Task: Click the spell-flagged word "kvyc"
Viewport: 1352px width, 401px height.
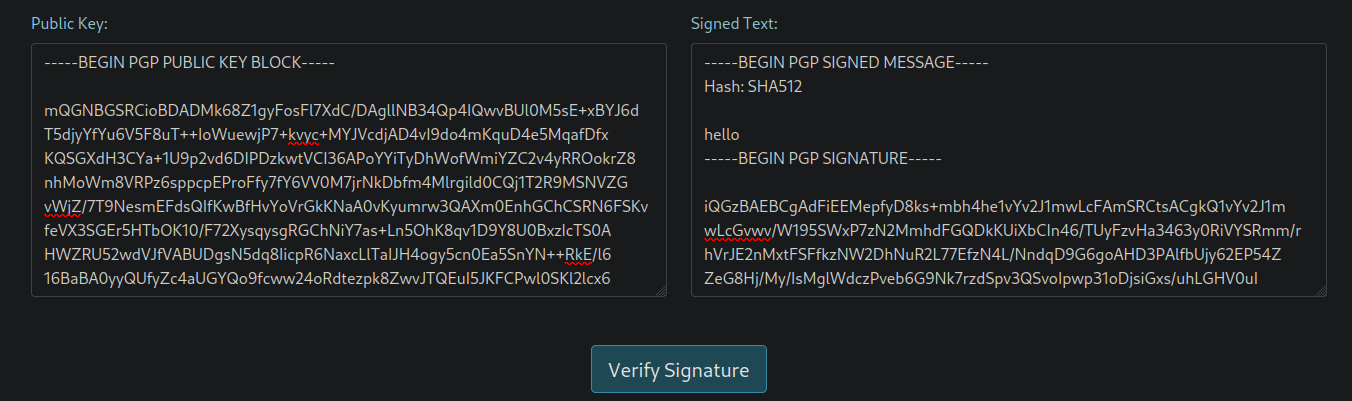Action: [303, 135]
